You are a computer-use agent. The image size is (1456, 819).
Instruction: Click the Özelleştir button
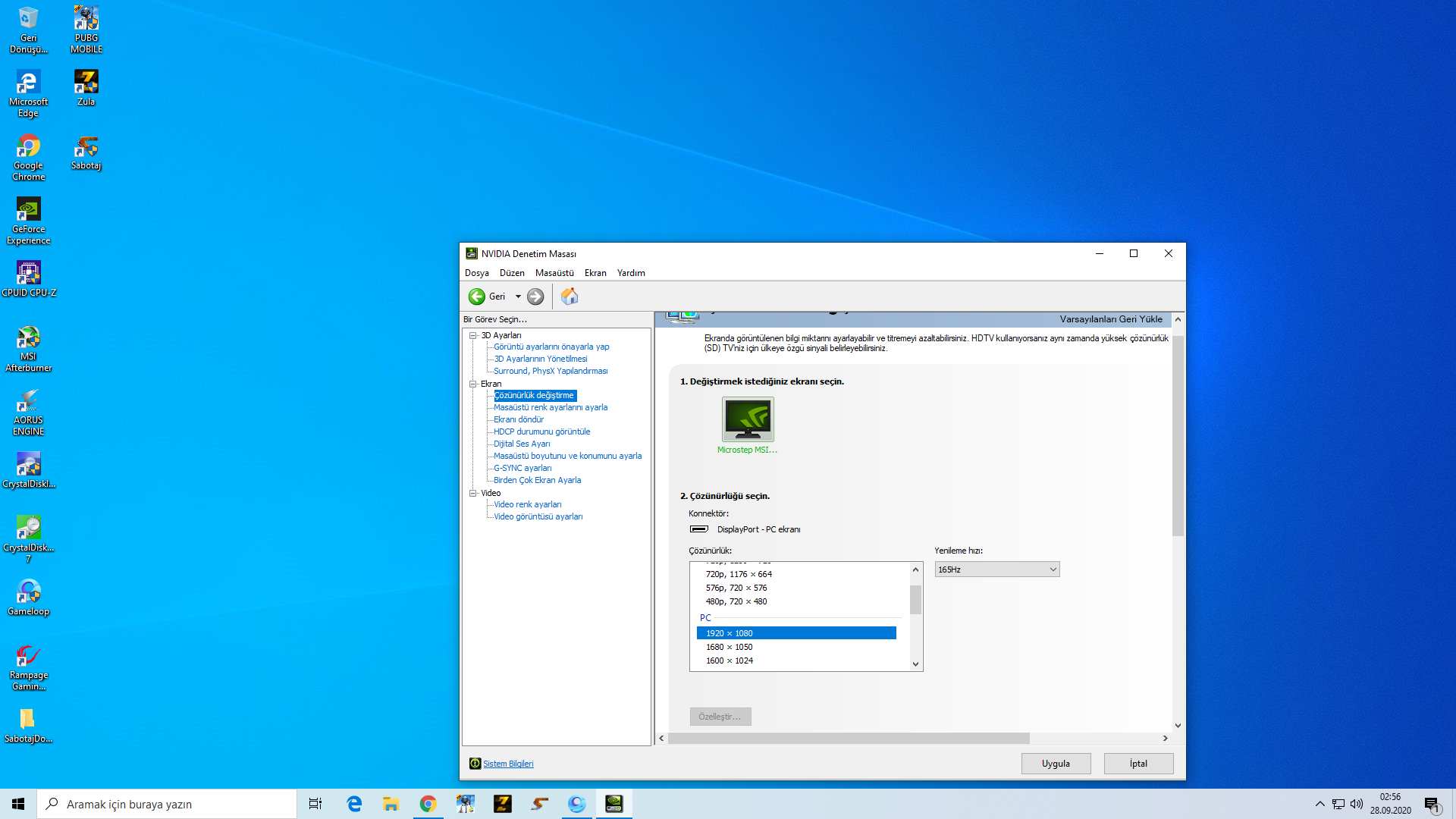pos(720,717)
